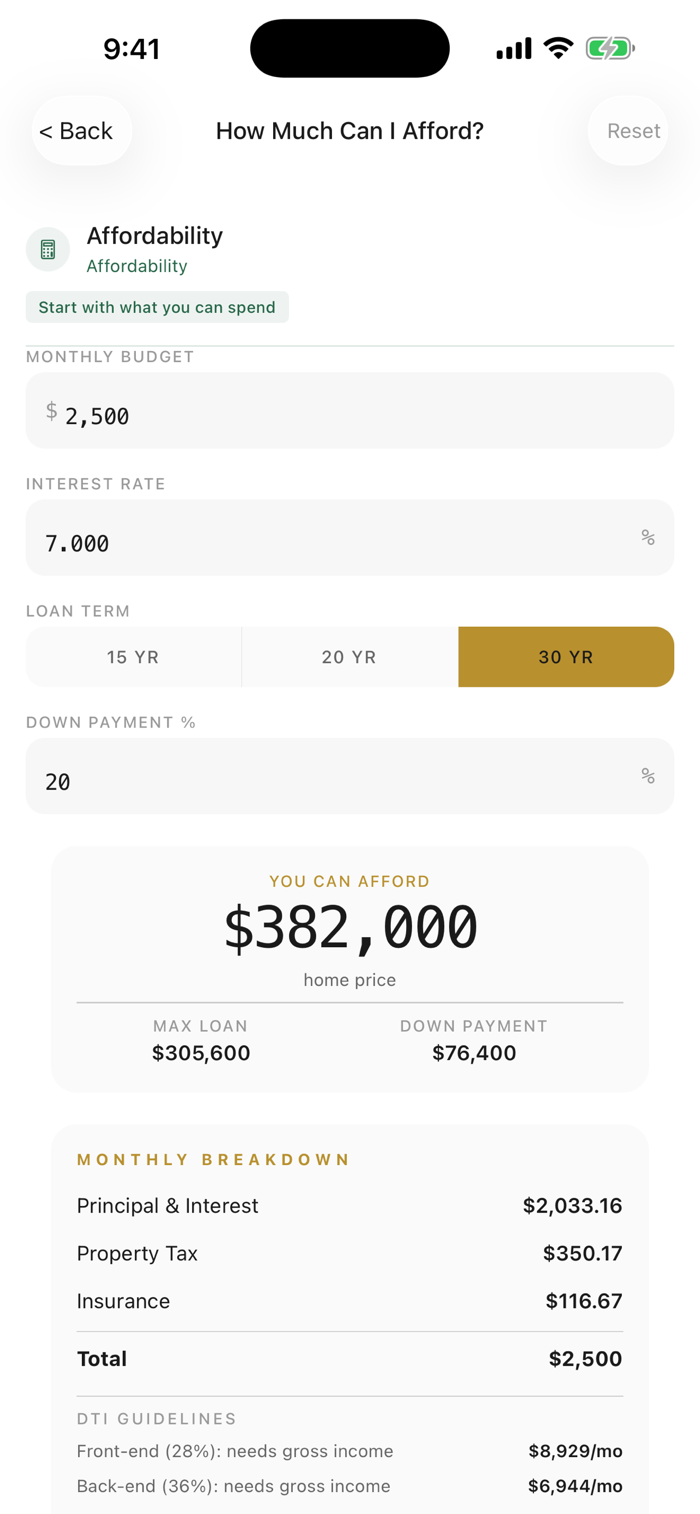Tap the cellular signal bars icon
This screenshot has height=1514, width=700.
point(514,49)
